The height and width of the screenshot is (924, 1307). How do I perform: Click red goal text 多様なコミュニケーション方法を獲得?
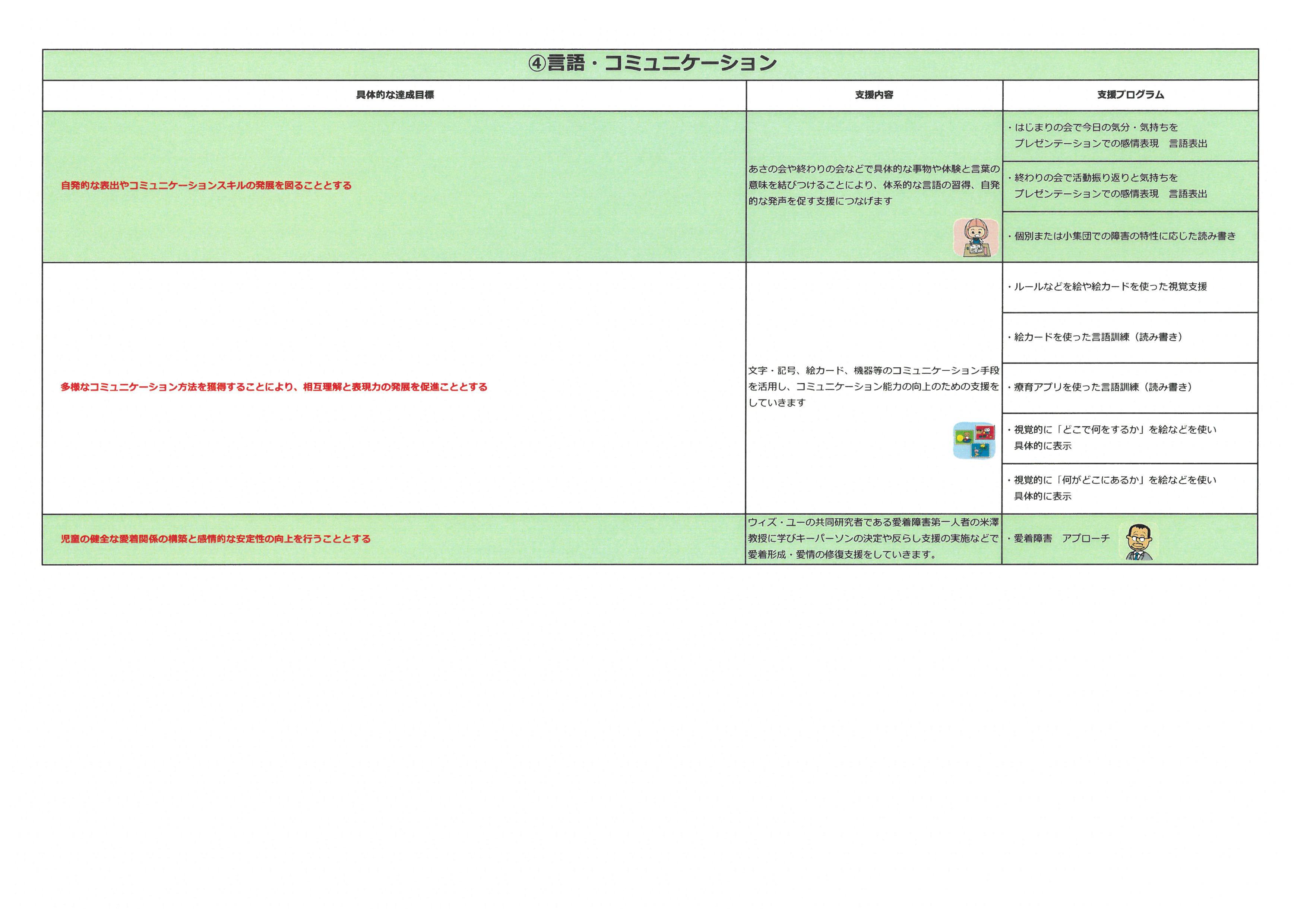point(274,387)
